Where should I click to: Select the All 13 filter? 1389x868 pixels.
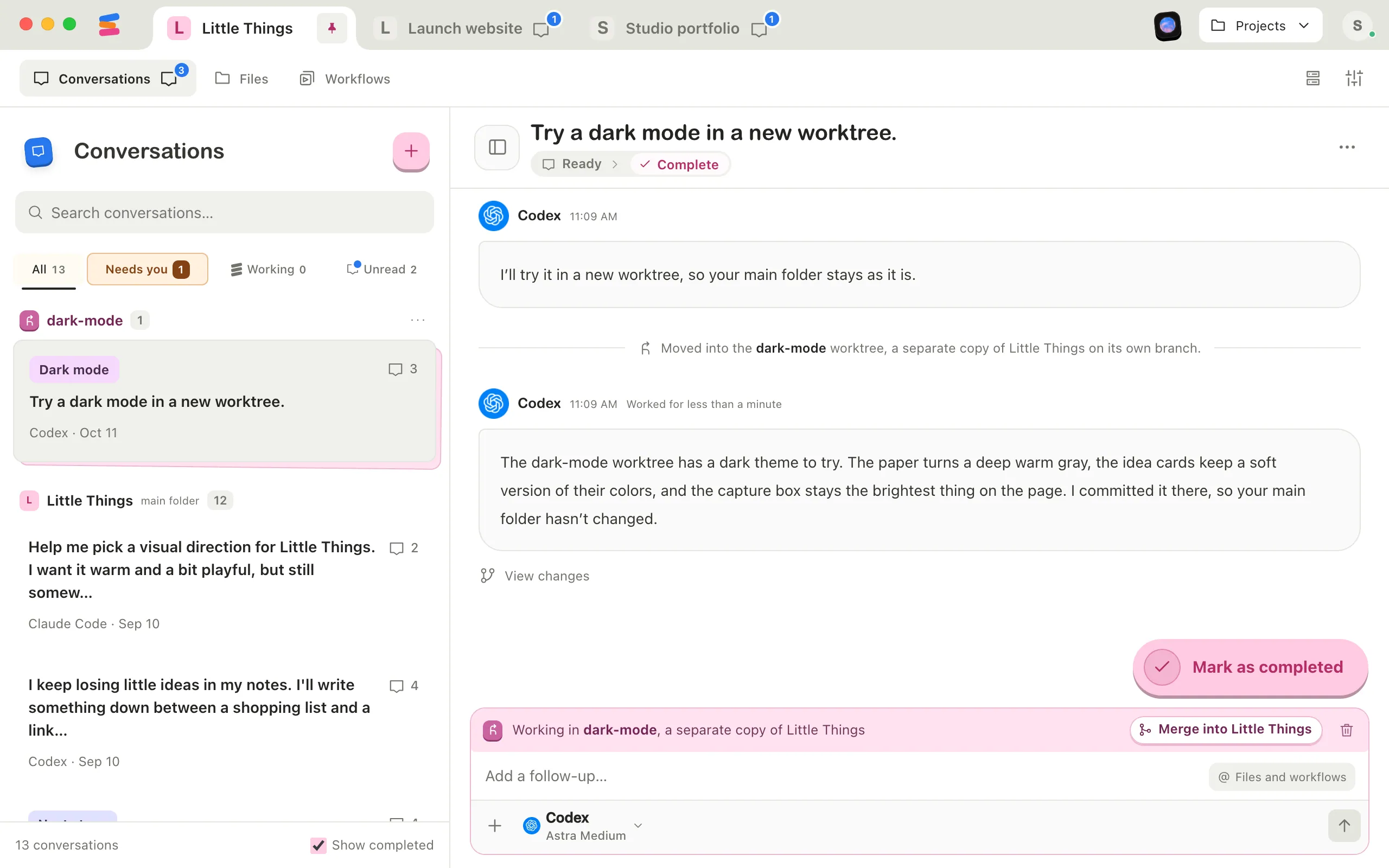[49, 269]
